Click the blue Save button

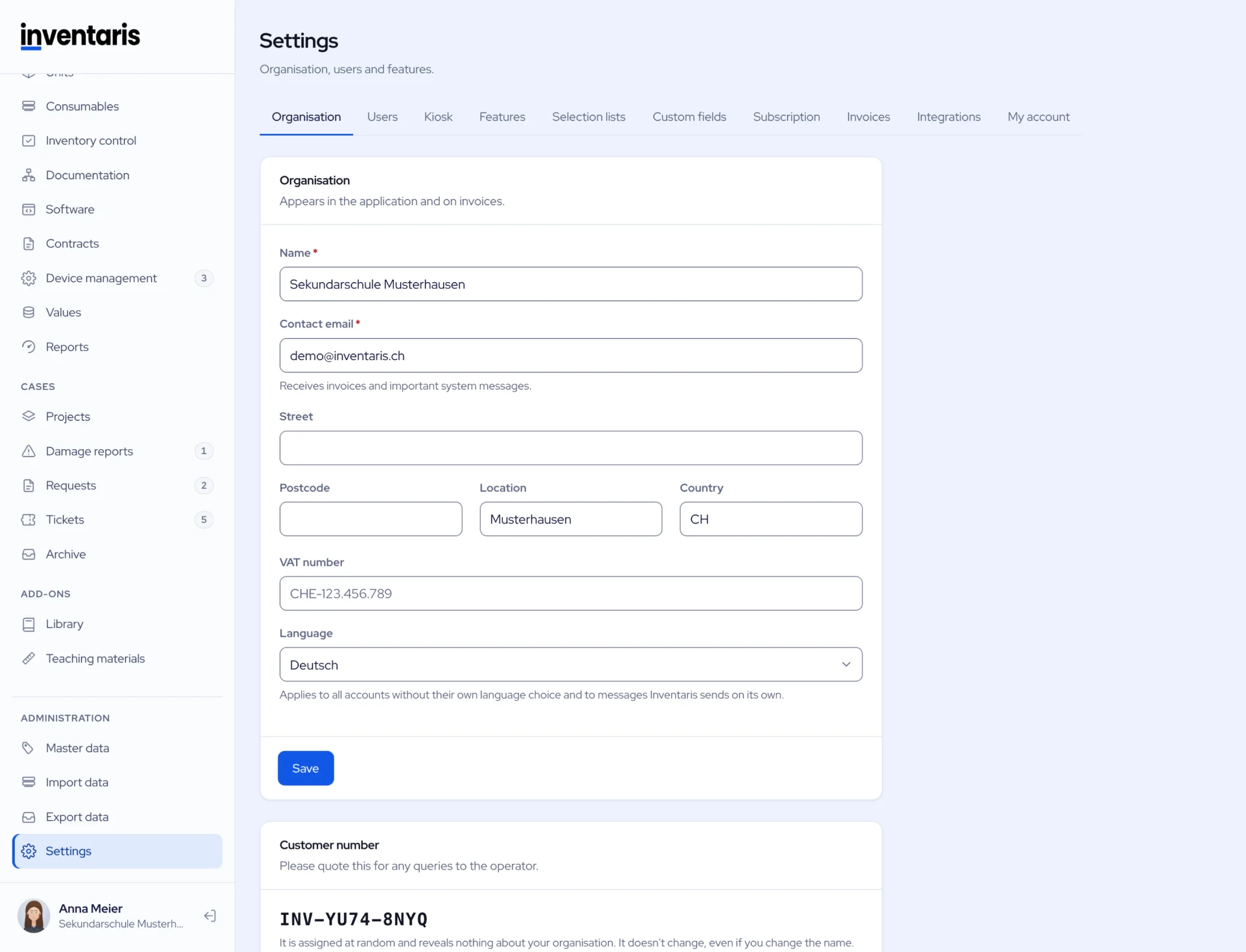point(306,768)
